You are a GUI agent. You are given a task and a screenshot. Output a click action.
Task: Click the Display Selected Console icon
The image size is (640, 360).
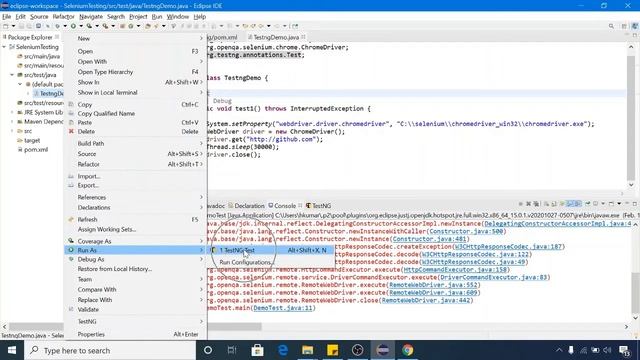tap(596, 203)
